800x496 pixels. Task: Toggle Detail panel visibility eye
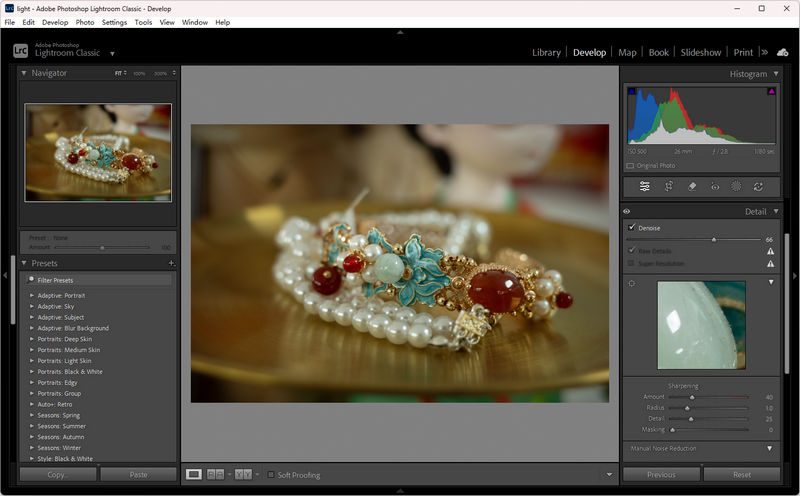tap(627, 212)
